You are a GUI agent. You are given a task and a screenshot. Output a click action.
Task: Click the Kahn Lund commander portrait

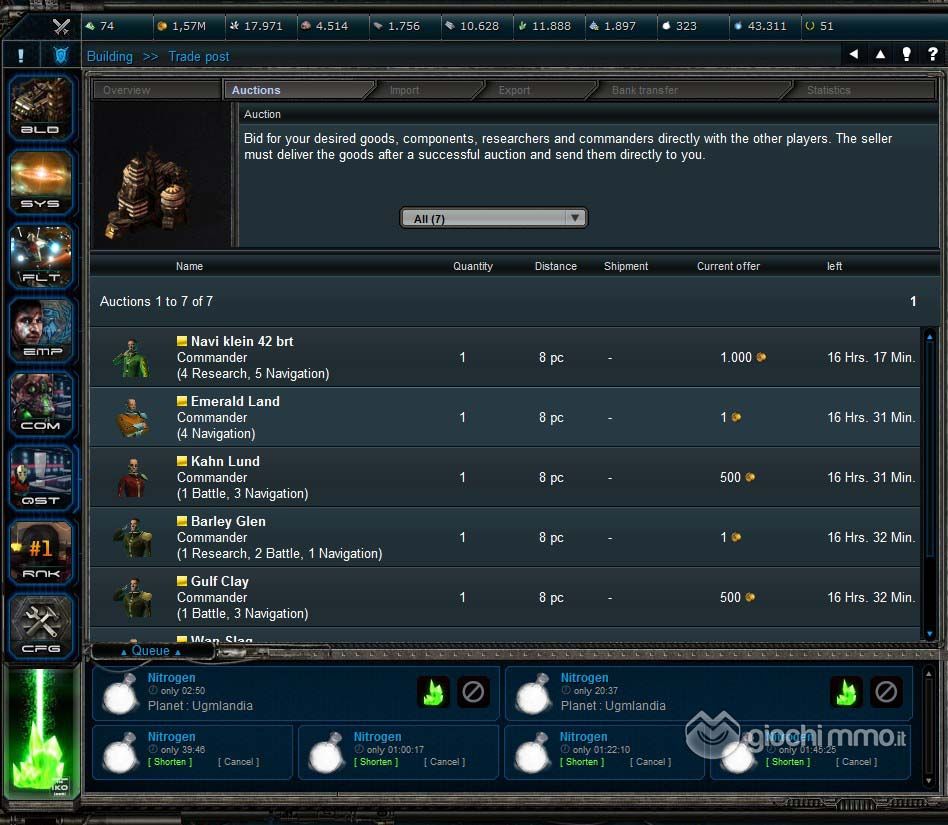click(132, 477)
